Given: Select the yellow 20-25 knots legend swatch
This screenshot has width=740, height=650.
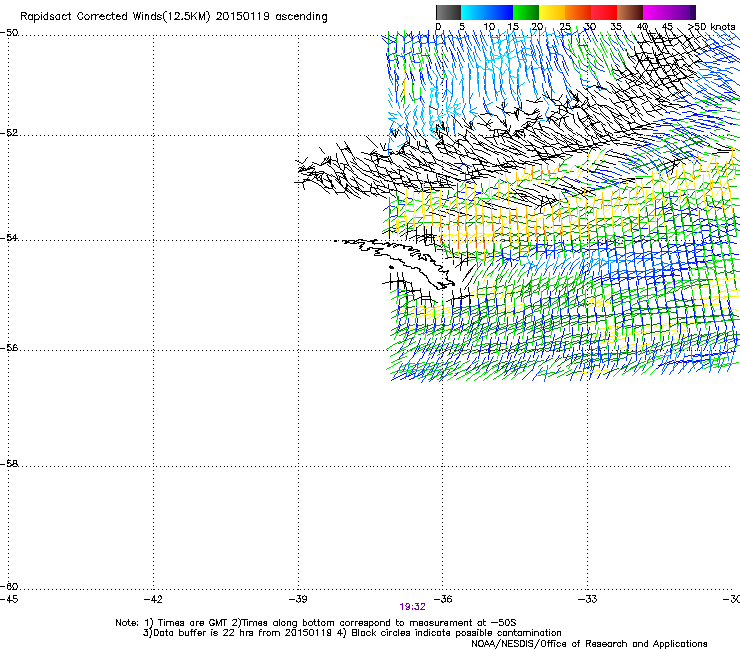Looking at the screenshot, I should [x=552, y=12].
